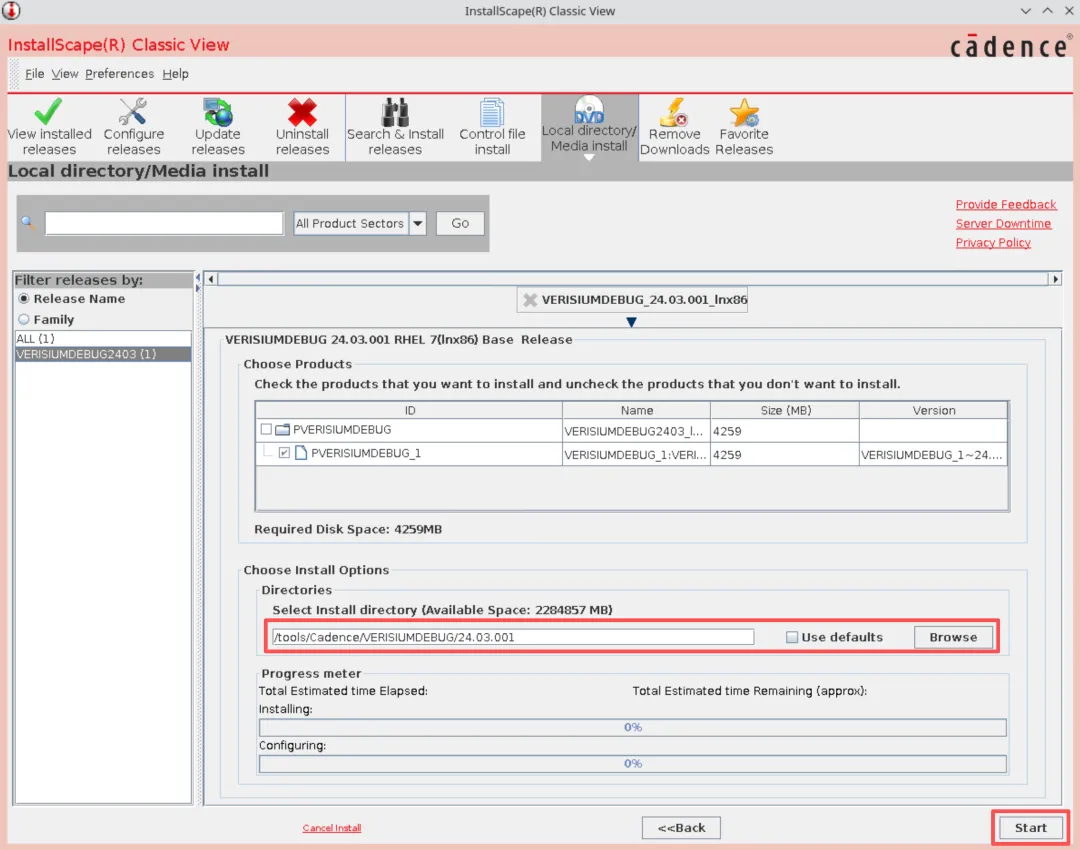This screenshot has height=850, width=1080.
Task: Click the Name column header
Action: click(636, 411)
